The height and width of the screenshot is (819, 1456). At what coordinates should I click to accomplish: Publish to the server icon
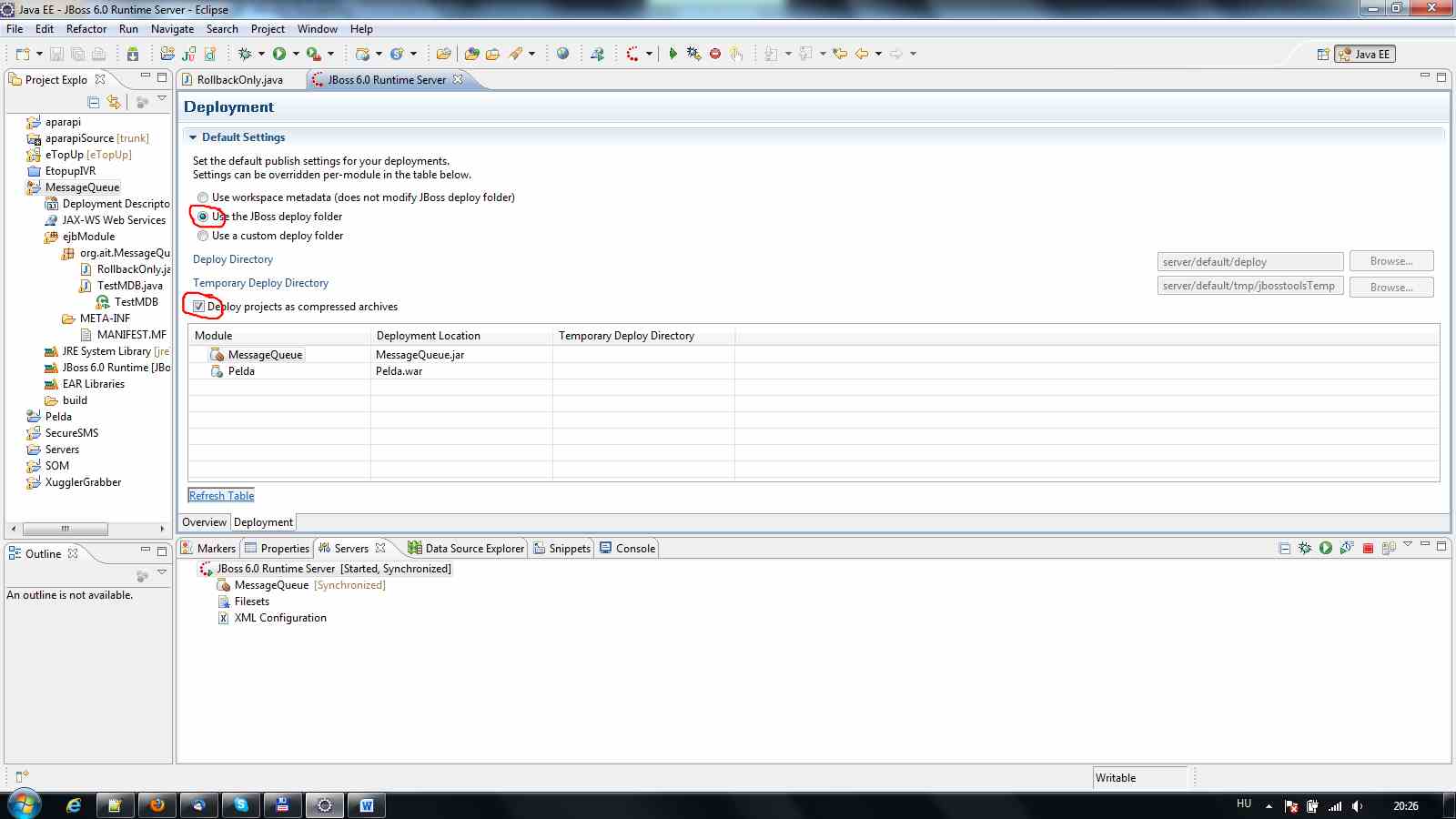coord(1347,548)
